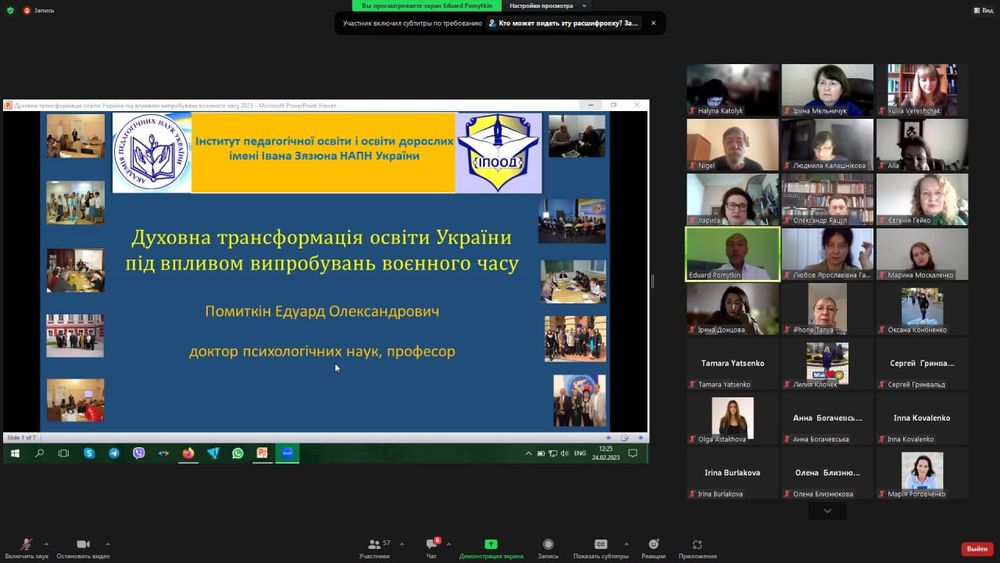
Task: Click the green encryption shield icon
Action: [10, 10]
